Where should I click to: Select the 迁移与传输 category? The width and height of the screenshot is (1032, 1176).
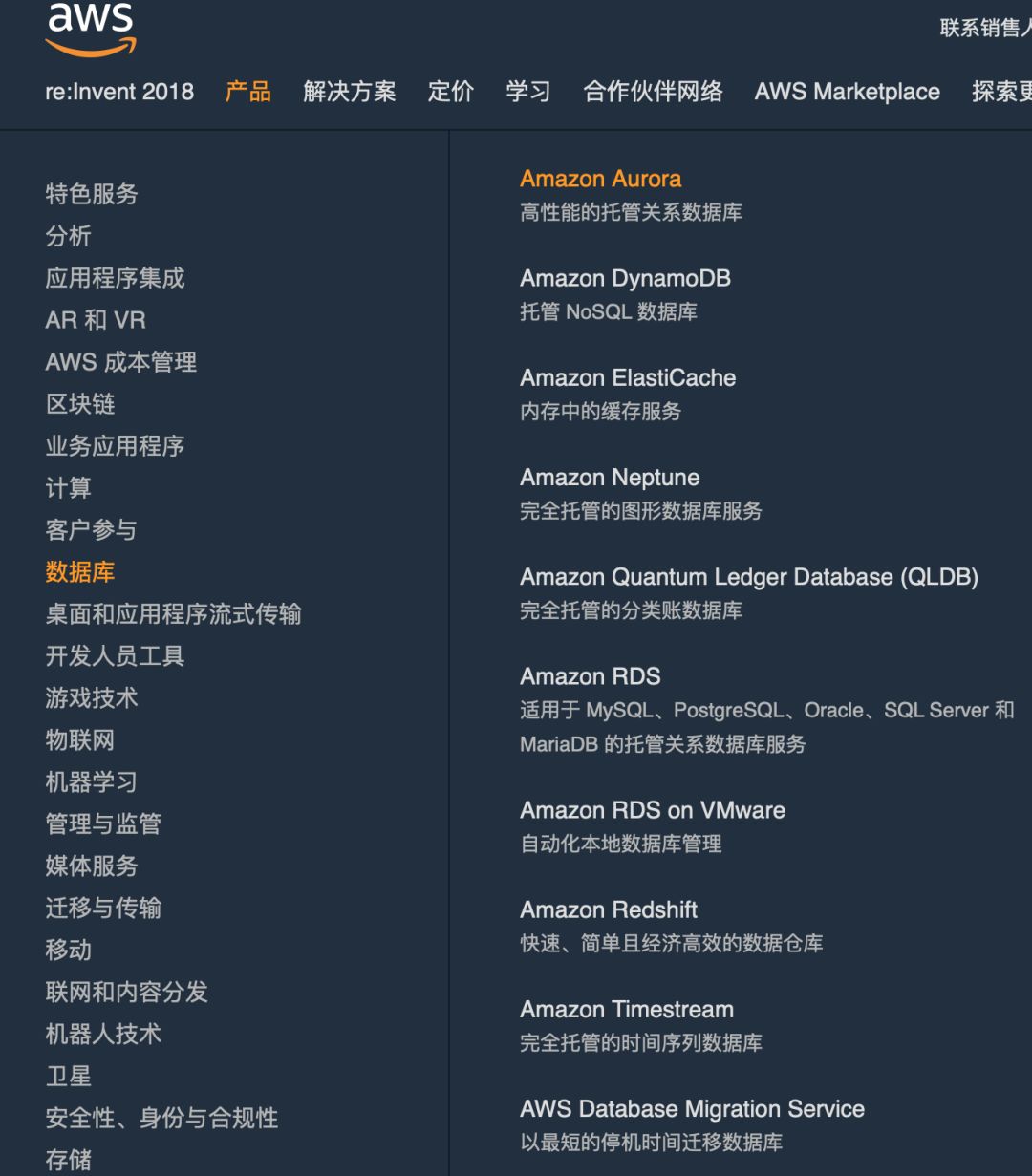[x=103, y=909]
